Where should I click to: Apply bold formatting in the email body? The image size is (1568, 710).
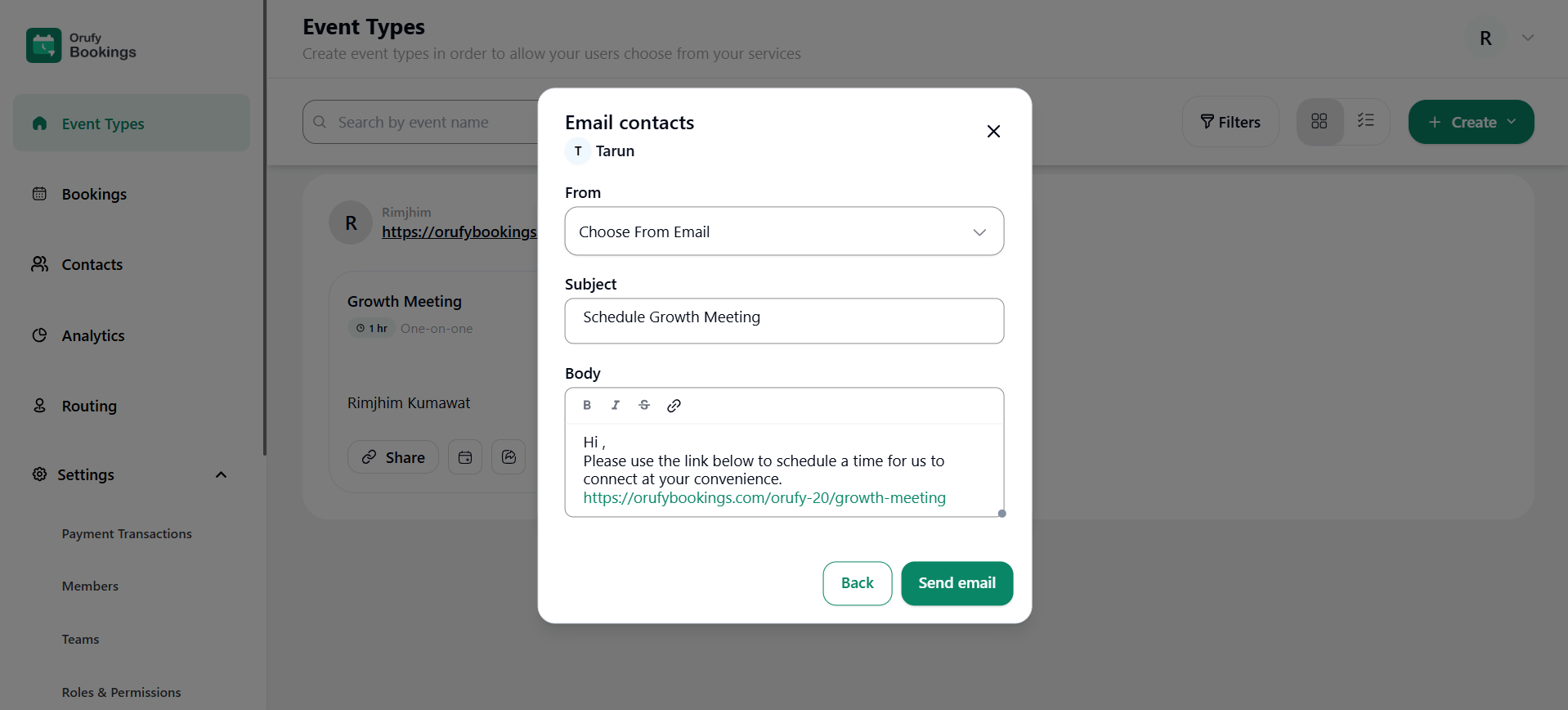pos(586,404)
